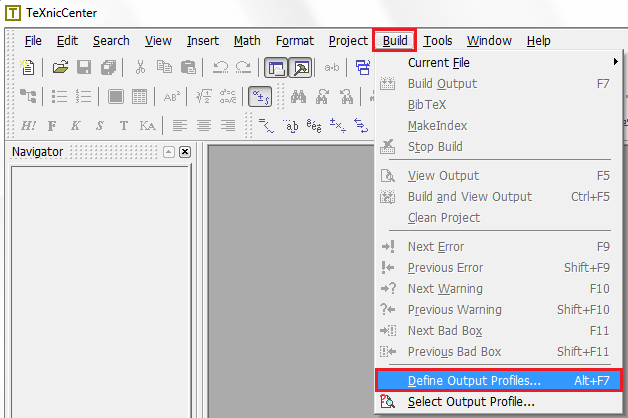This screenshot has height=418, width=628.
Task: Click the Undo arrow icon
Action: pyautogui.click(x=220, y=67)
